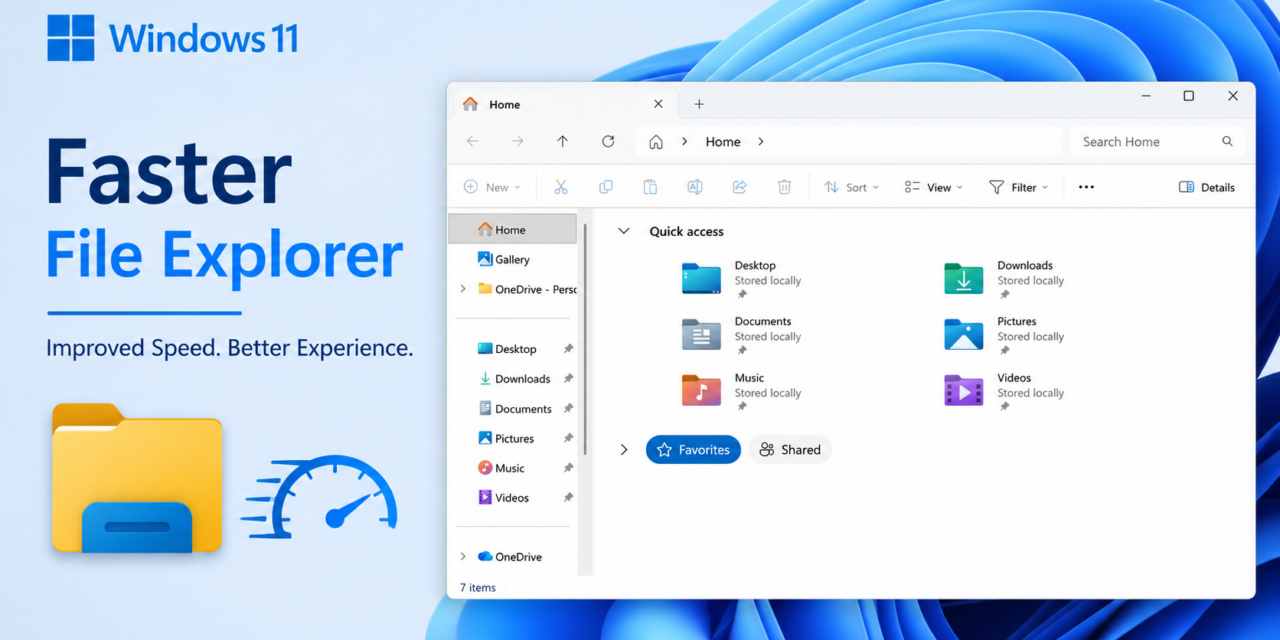Click the pin icon beside sidebar Videos
1280x640 pixels.
click(568, 498)
